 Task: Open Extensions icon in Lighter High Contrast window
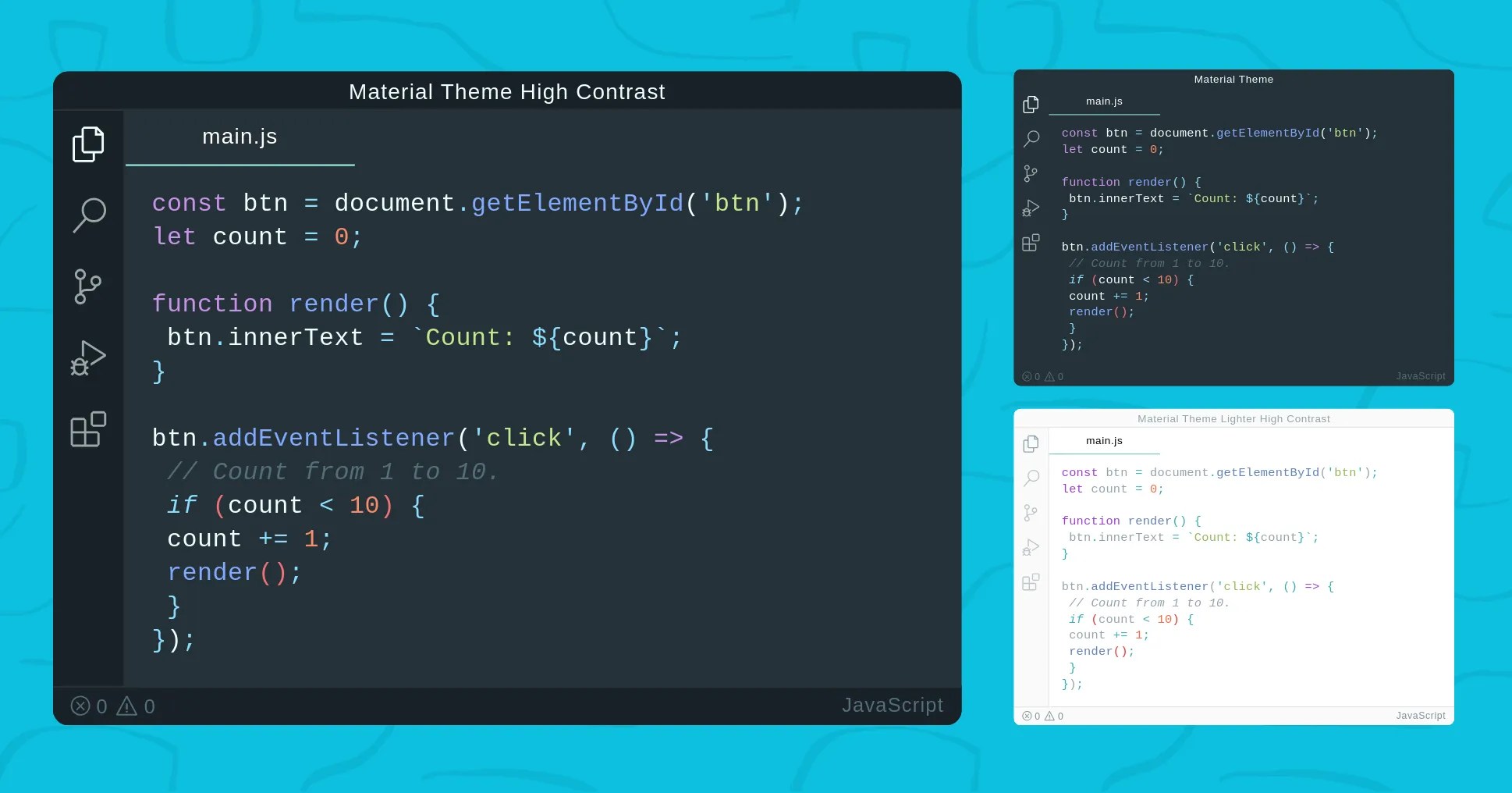[1031, 582]
